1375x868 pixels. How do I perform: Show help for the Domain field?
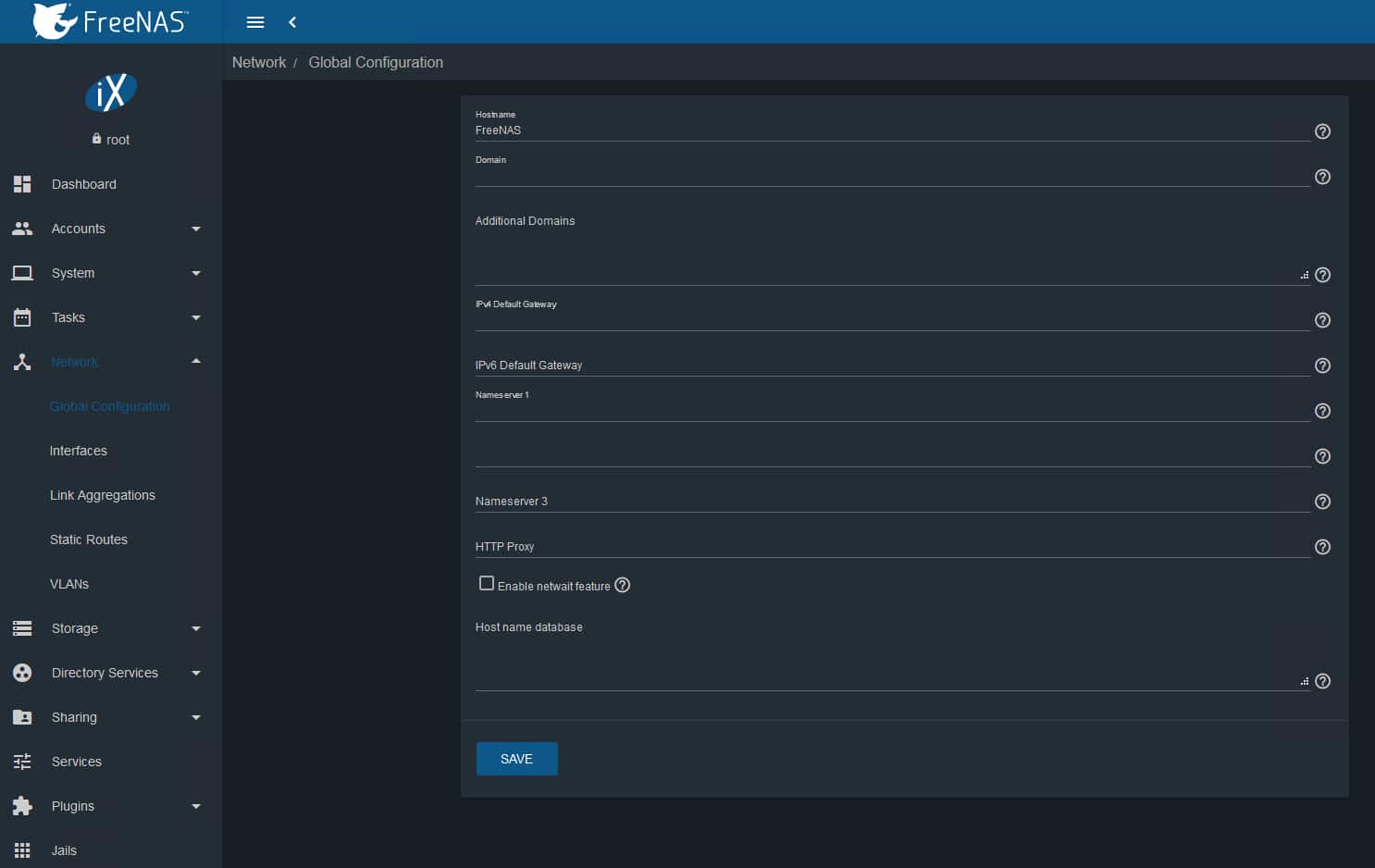coord(1322,177)
